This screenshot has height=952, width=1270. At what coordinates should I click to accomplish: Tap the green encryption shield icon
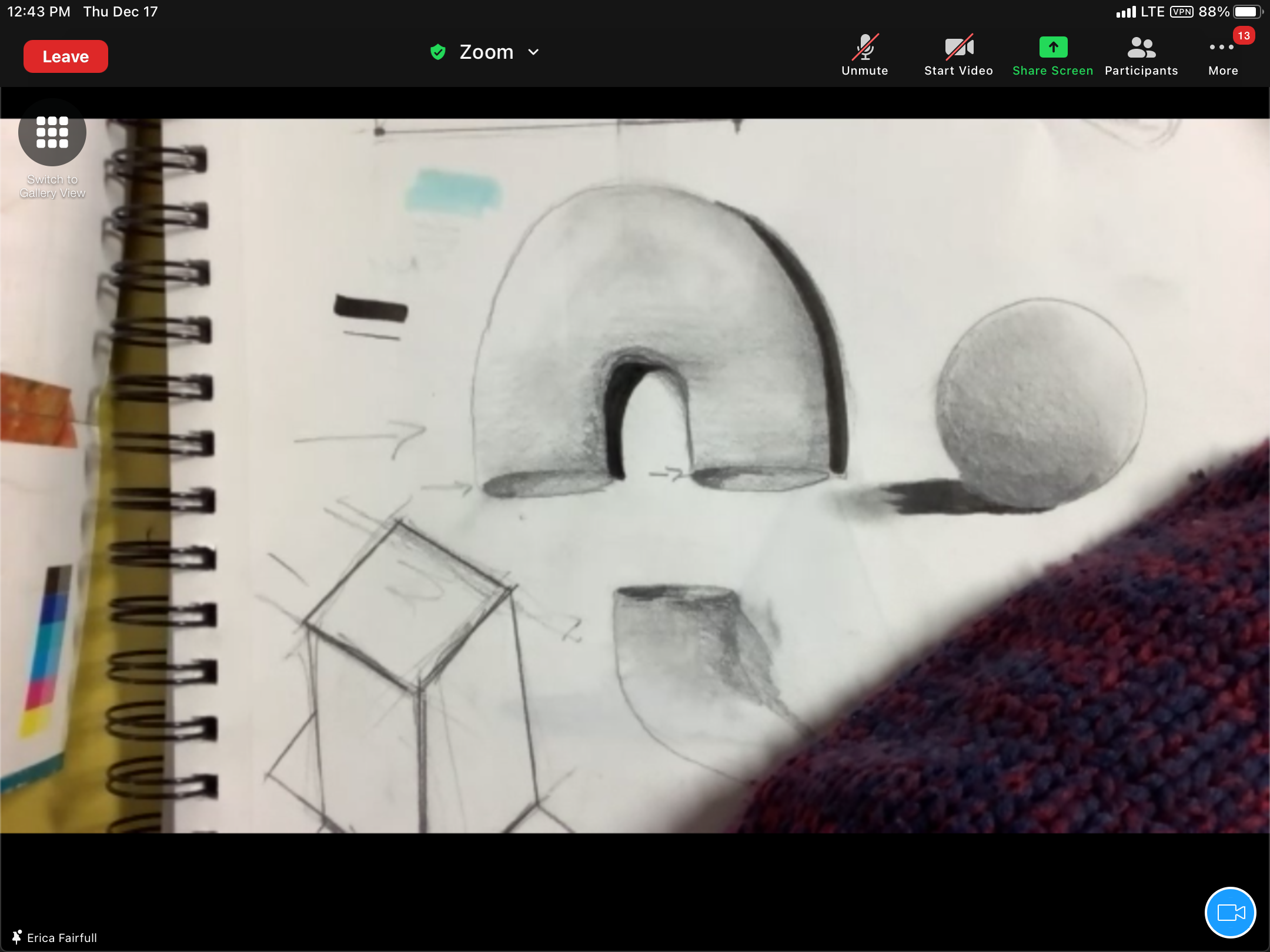click(x=438, y=52)
